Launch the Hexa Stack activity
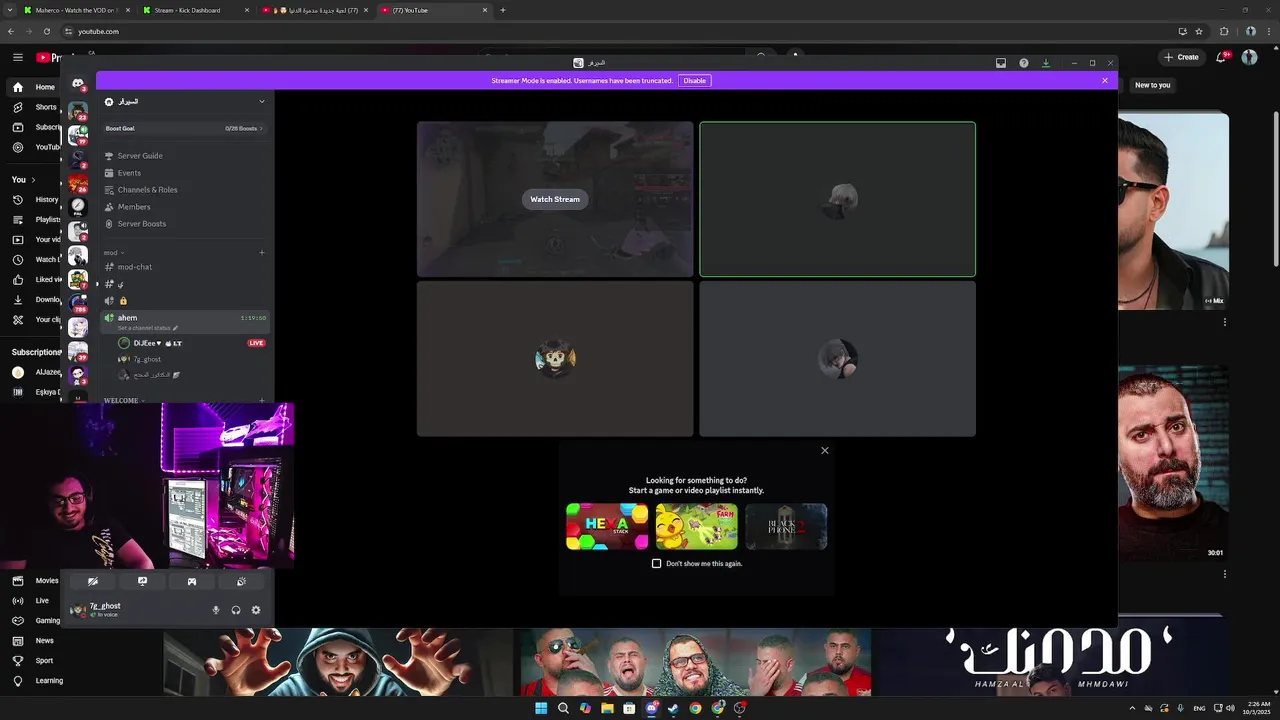Screen dimensions: 1280x720 (x=607, y=526)
